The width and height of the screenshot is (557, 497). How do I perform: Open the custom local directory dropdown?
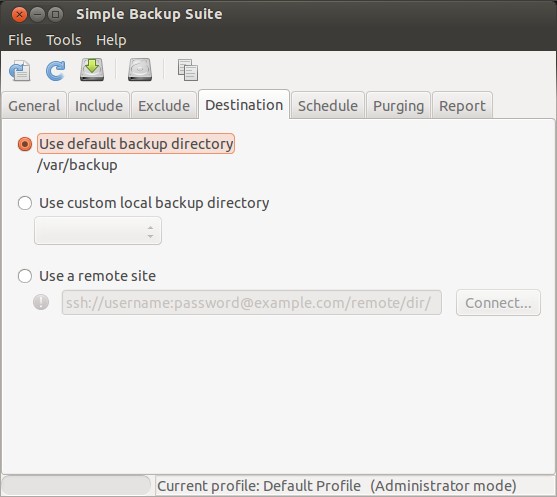[98, 231]
